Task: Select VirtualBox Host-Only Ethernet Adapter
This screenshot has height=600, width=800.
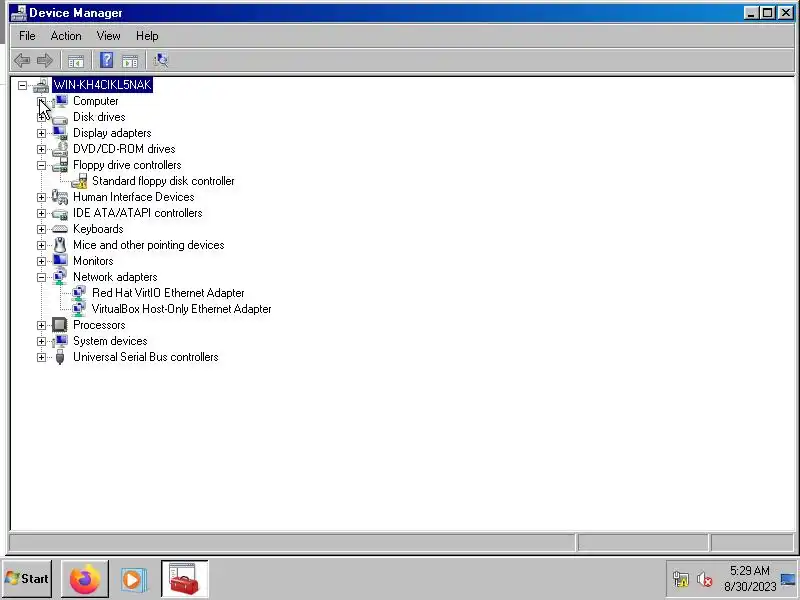Action: pyautogui.click(x=182, y=309)
